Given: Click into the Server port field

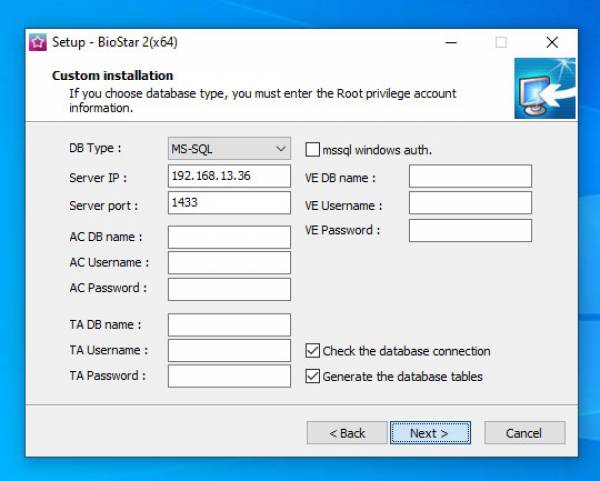Looking at the screenshot, I should pos(229,203).
